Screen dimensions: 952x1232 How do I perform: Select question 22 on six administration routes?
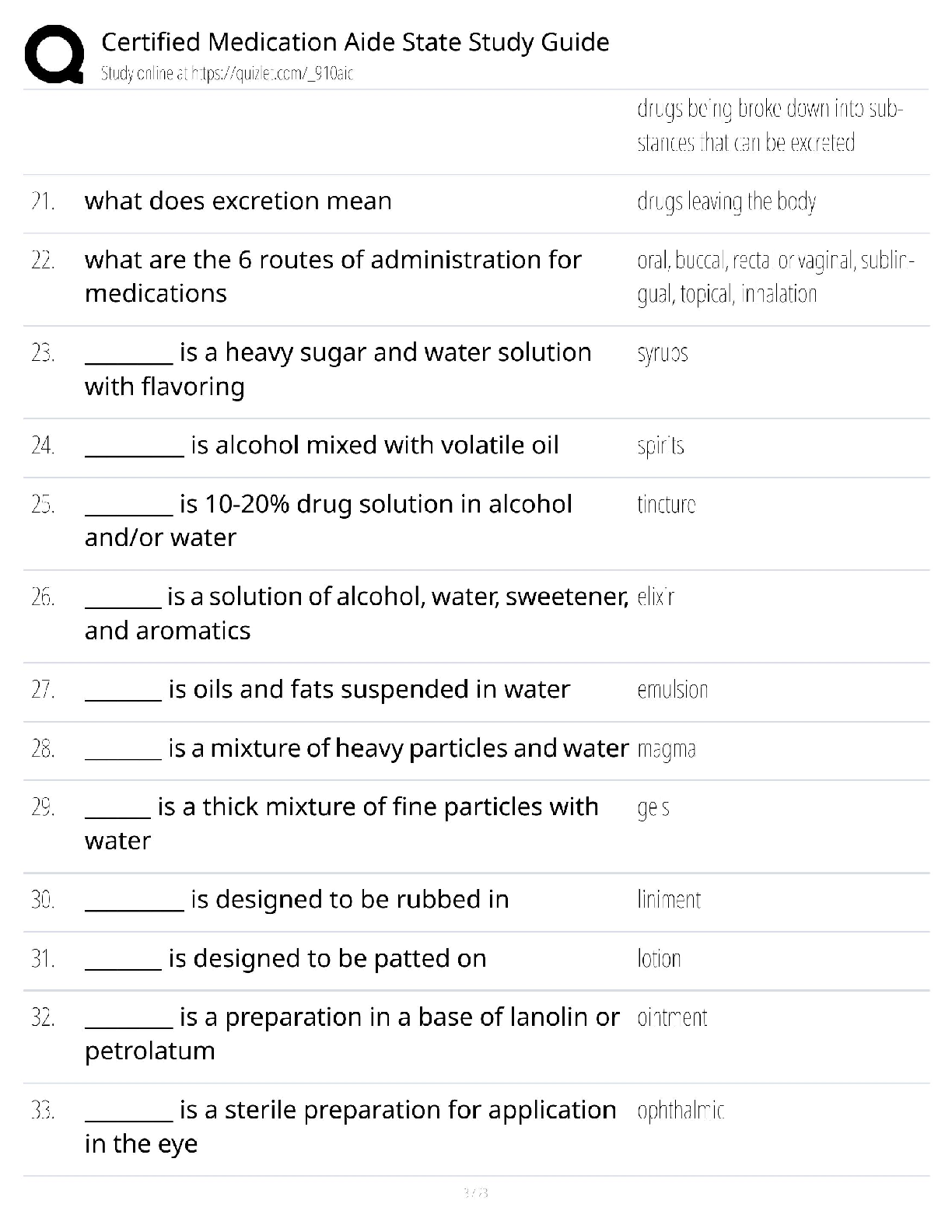point(333,276)
